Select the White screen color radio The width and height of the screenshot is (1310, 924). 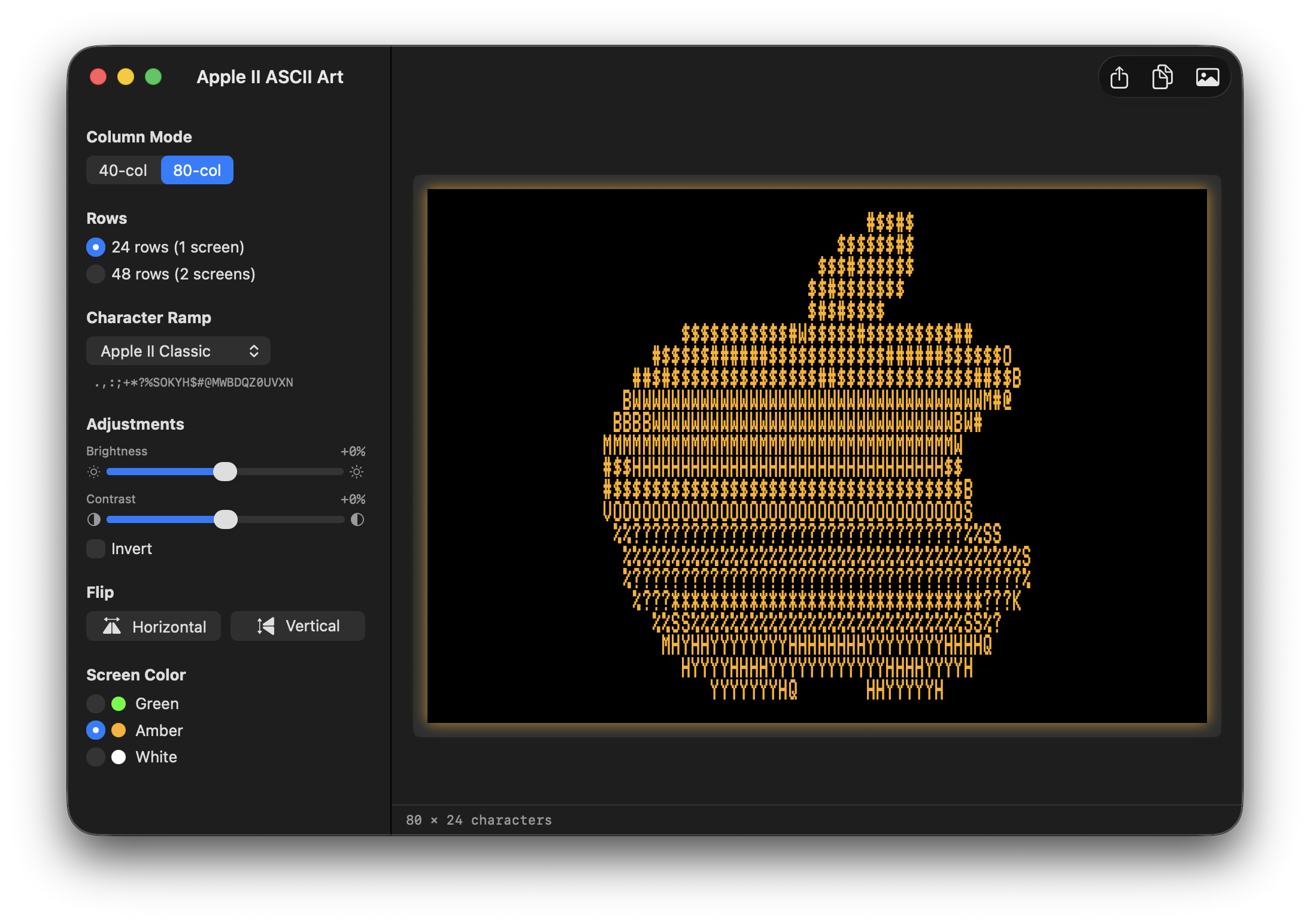tap(96, 757)
